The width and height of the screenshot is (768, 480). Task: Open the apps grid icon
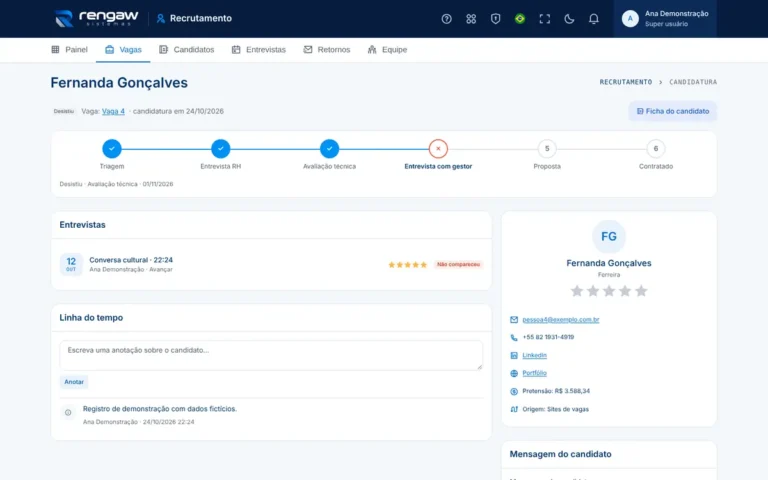point(471,19)
